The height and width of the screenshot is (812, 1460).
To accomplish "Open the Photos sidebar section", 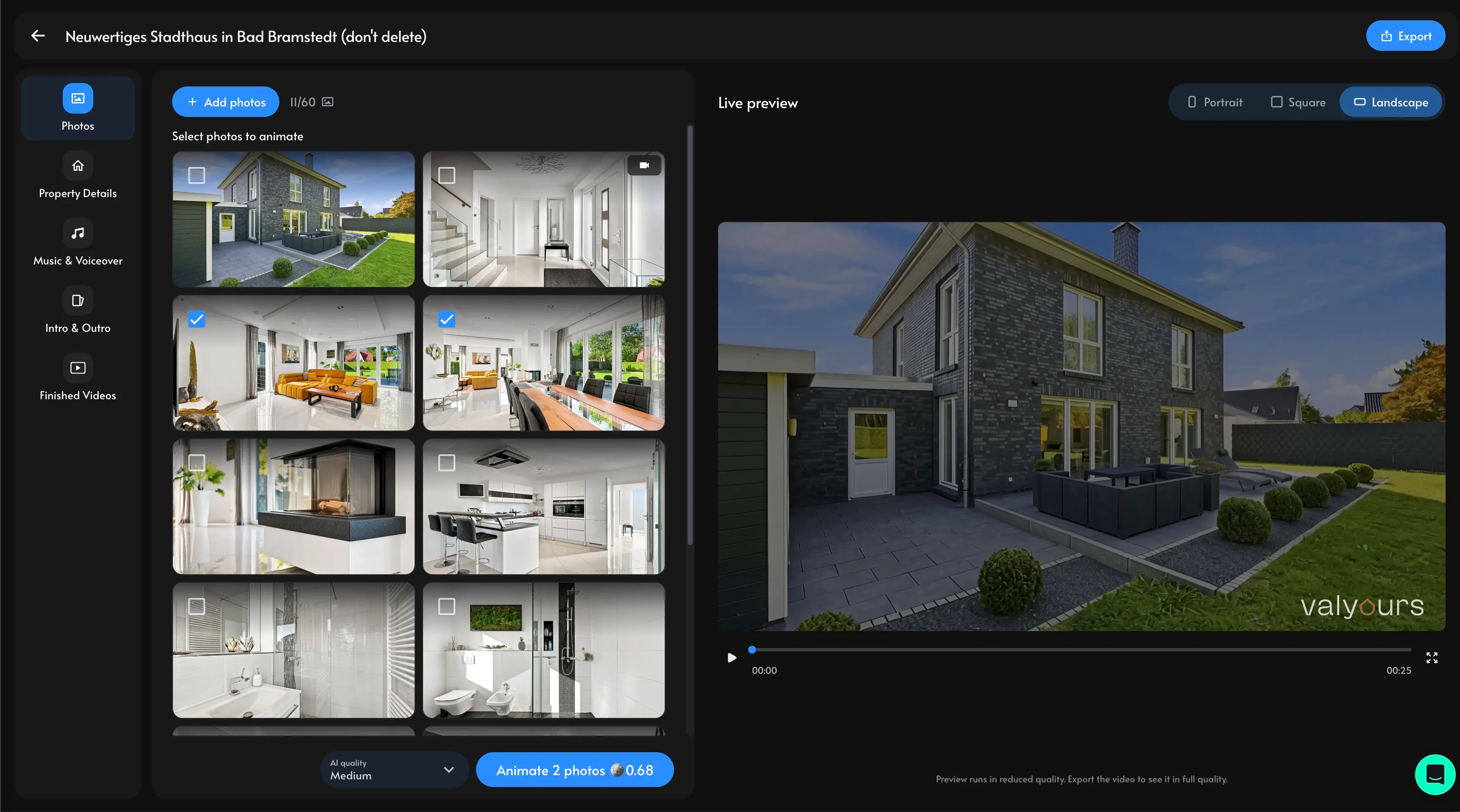I will 78,108.
